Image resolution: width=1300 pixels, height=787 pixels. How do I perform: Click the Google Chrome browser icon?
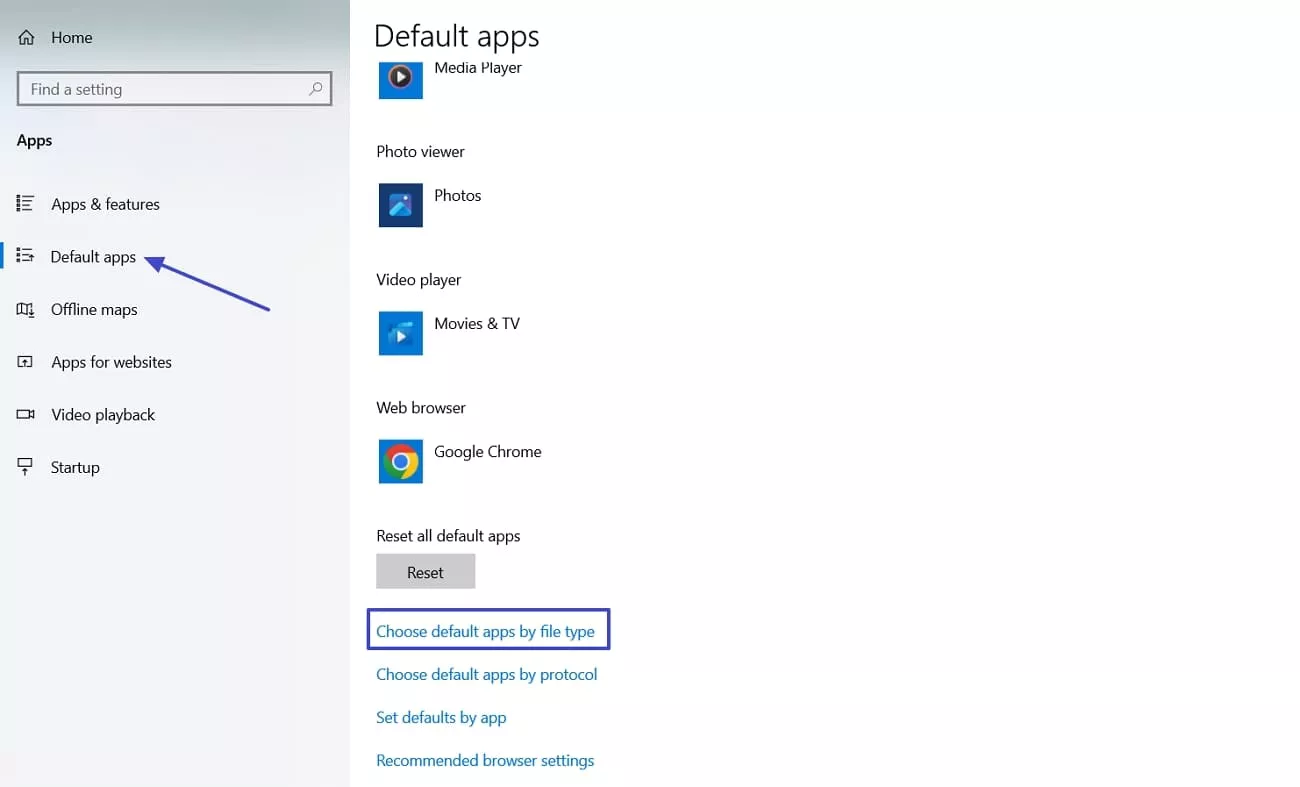[x=400, y=461]
